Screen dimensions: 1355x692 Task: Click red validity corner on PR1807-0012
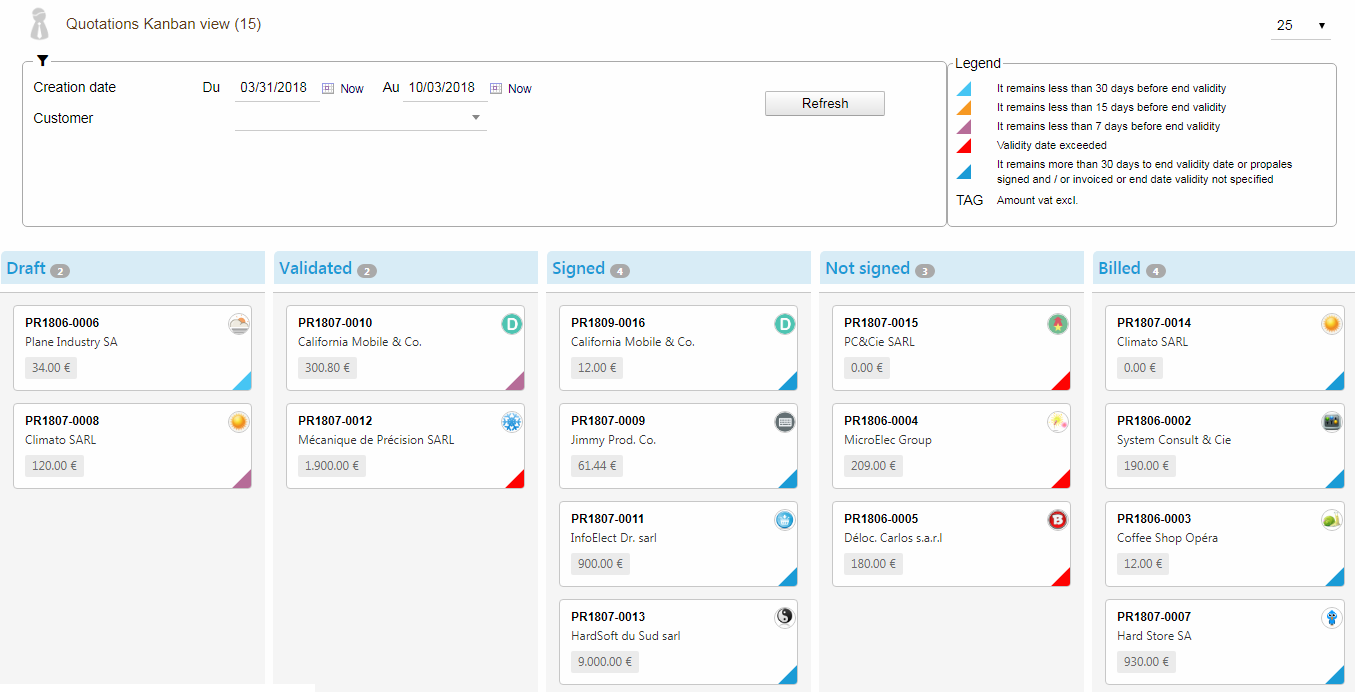(x=517, y=481)
